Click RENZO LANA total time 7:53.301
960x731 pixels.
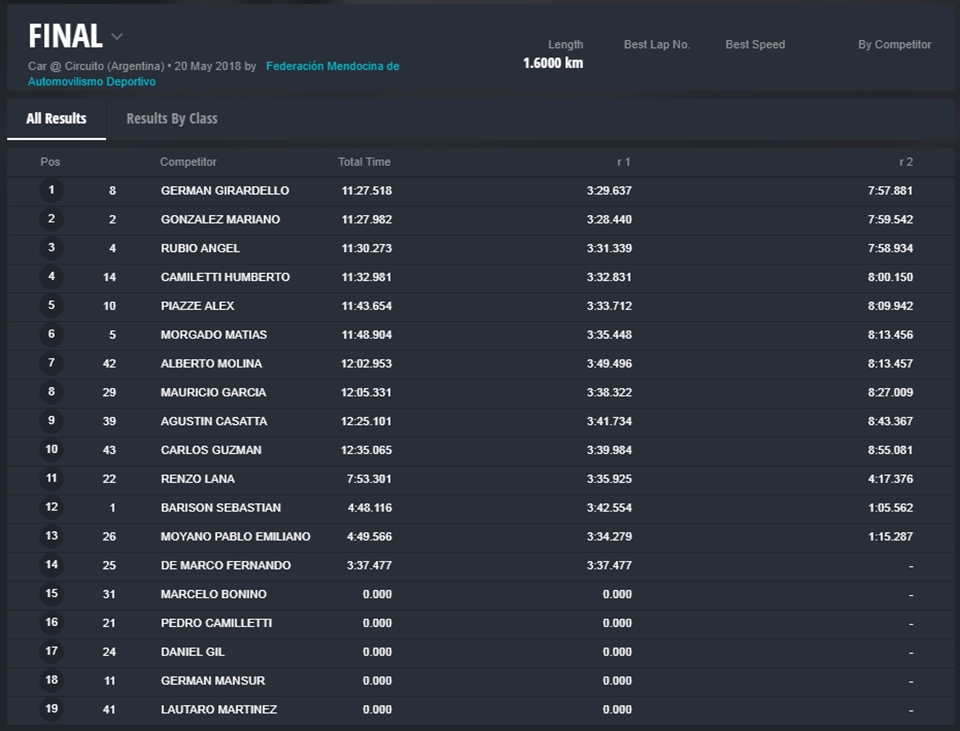tap(366, 479)
